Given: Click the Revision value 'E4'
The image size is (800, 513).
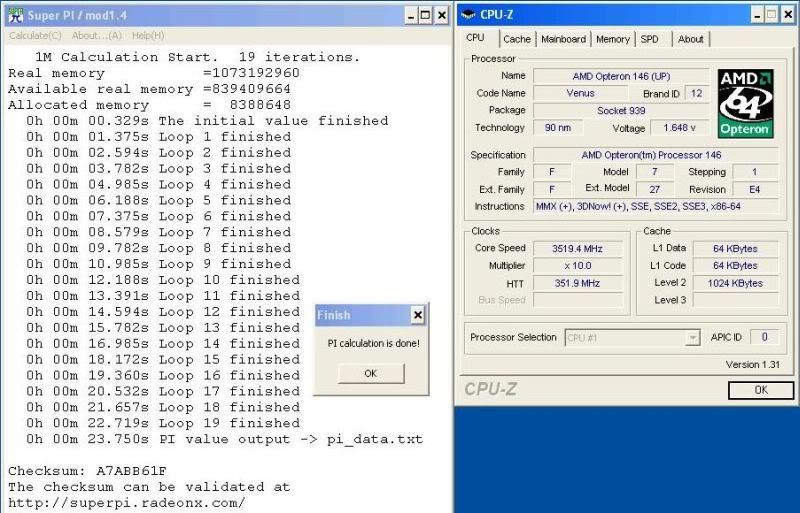Looking at the screenshot, I should [755, 189].
